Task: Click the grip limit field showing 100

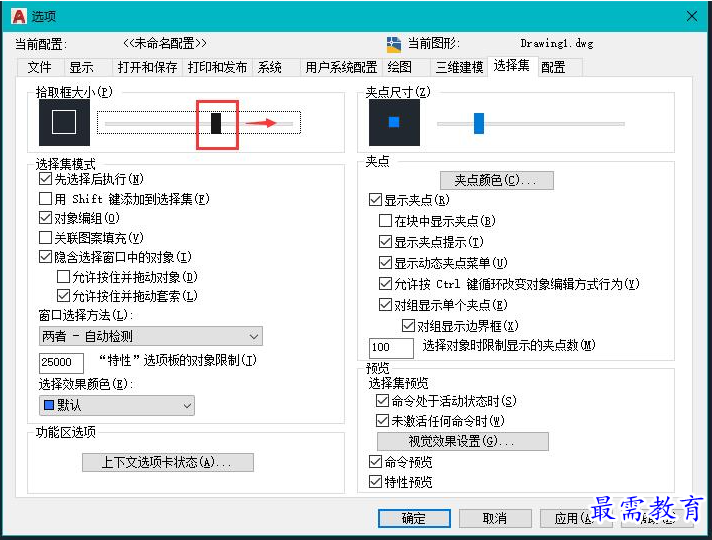Action: pyautogui.click(x=391, y=347)
